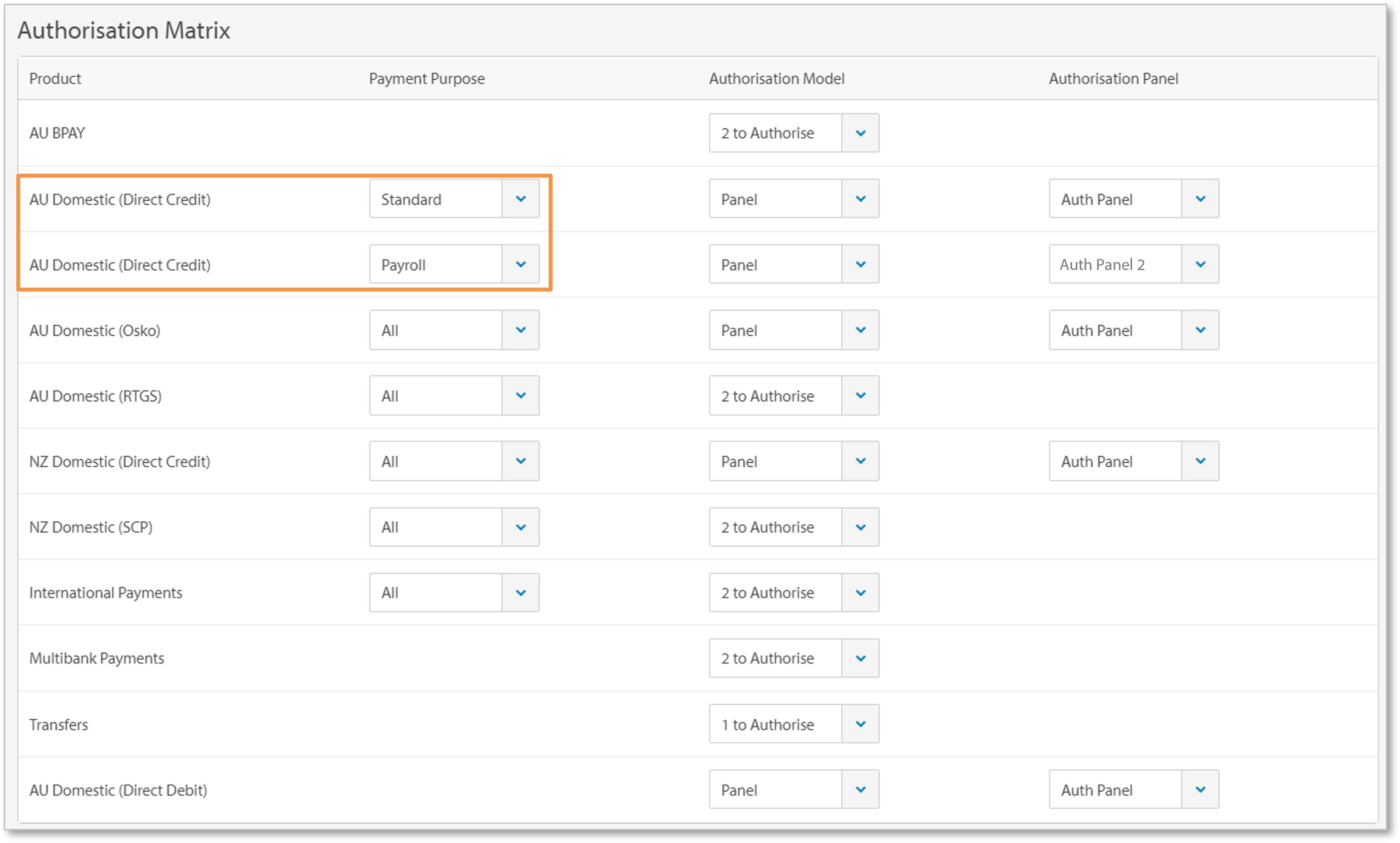Click the Authorisation Panel column header
The height and width of the screenshot is (843, 1400).
pyautogui.click(x=1113, y=78)
